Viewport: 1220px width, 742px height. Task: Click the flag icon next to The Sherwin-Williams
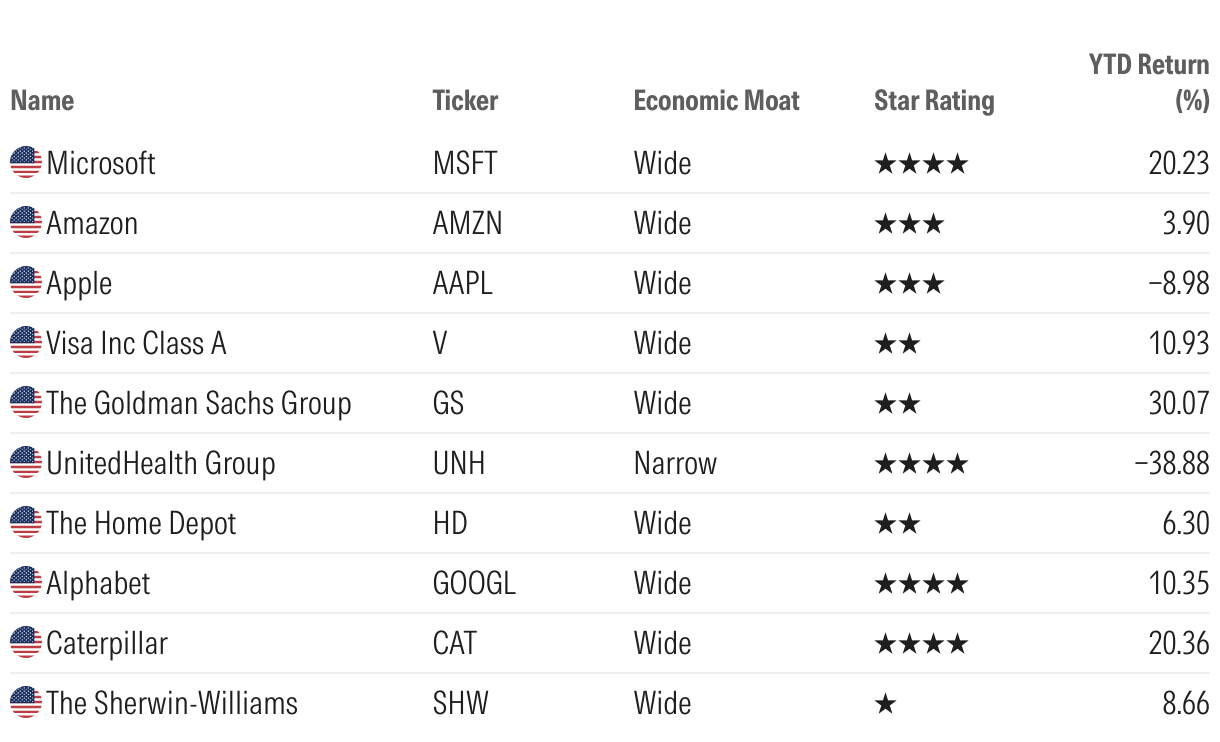click(26, 702)
